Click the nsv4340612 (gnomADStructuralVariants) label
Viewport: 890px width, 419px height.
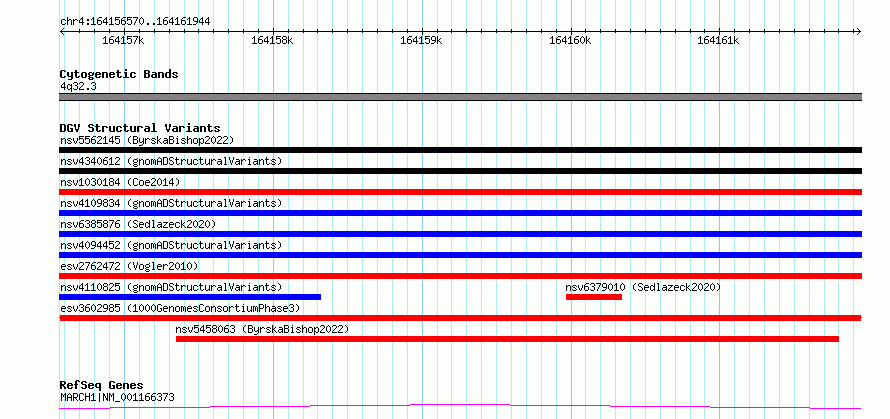[171, 161]
